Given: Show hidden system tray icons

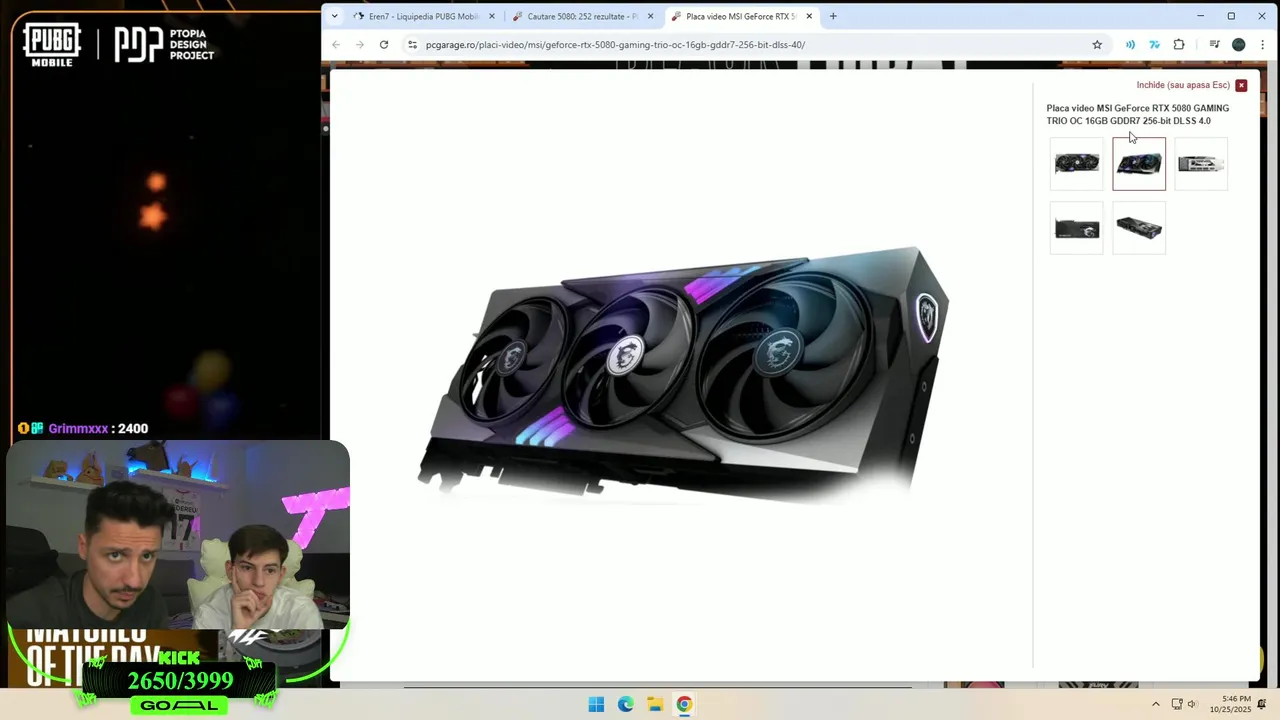Looking at the screenshot, I should [1156, 704].
